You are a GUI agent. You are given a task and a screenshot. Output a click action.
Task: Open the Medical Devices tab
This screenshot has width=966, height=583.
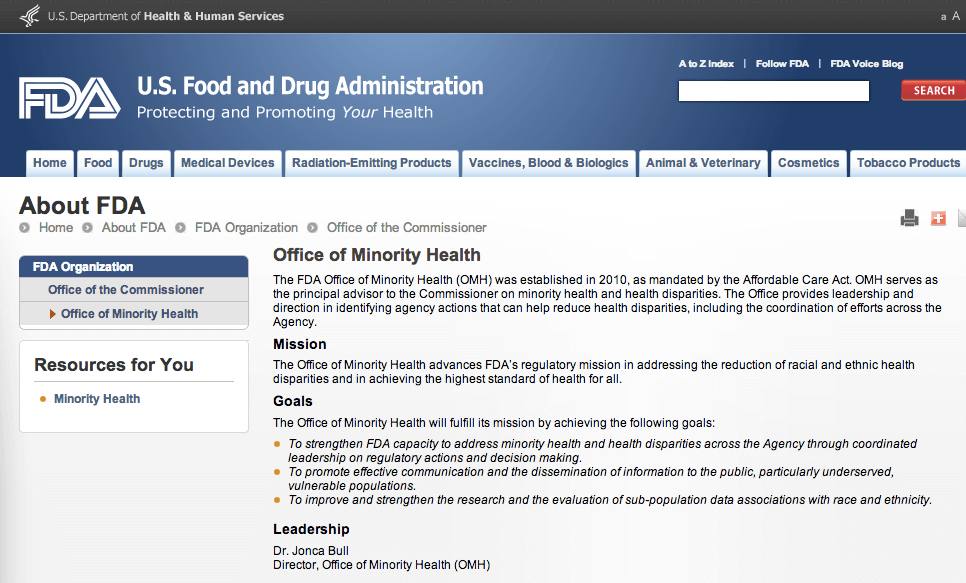click(x=227, y=163)
